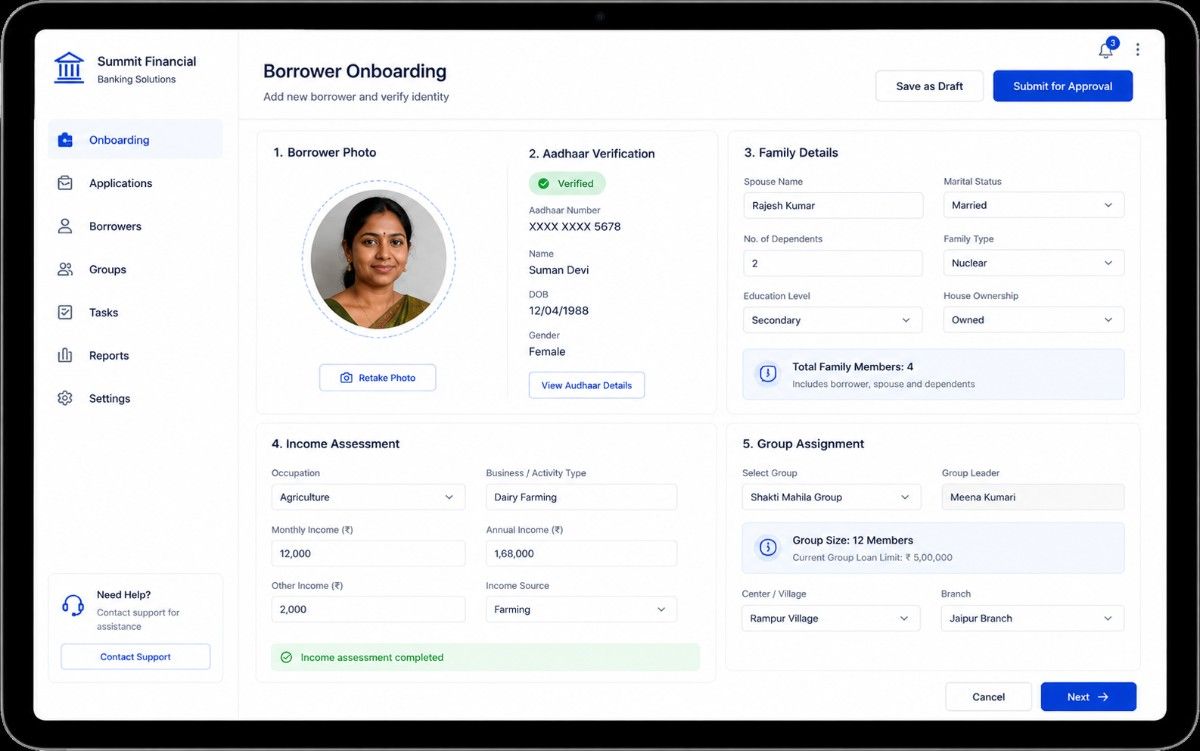Viewport: 1200px width, 751px height.
Task: Click the Group Leader field
Action: pos(1032,497)
